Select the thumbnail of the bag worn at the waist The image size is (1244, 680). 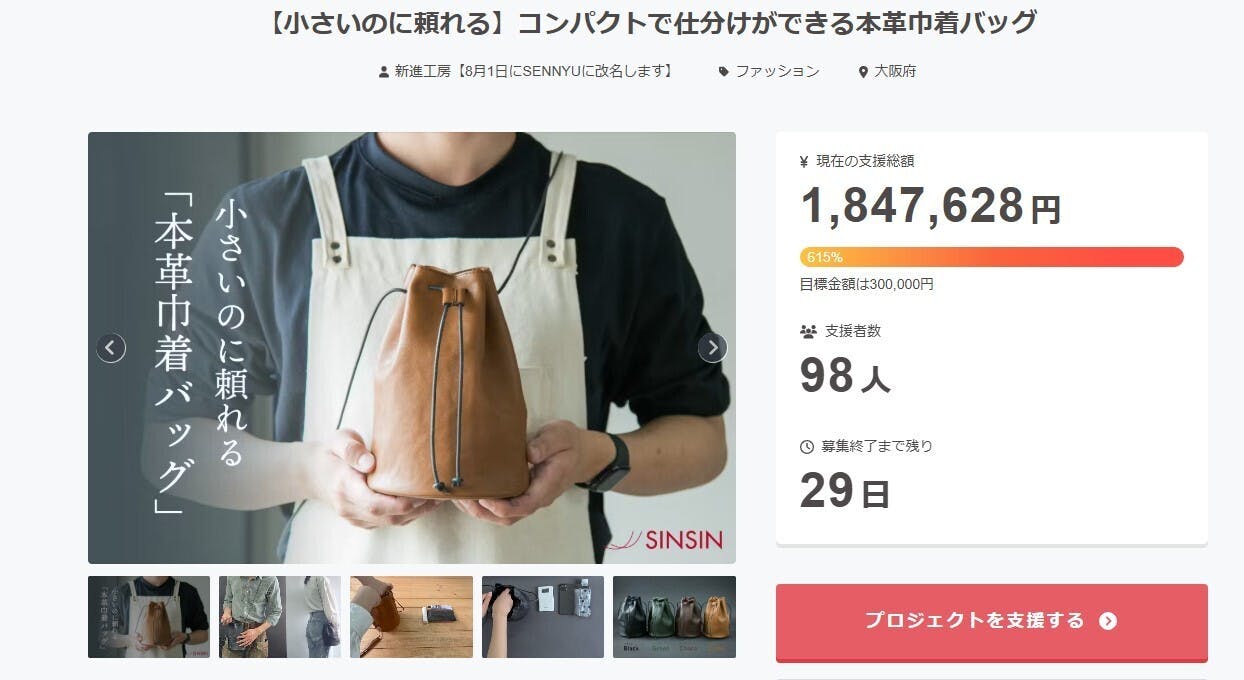click(280, 617)
